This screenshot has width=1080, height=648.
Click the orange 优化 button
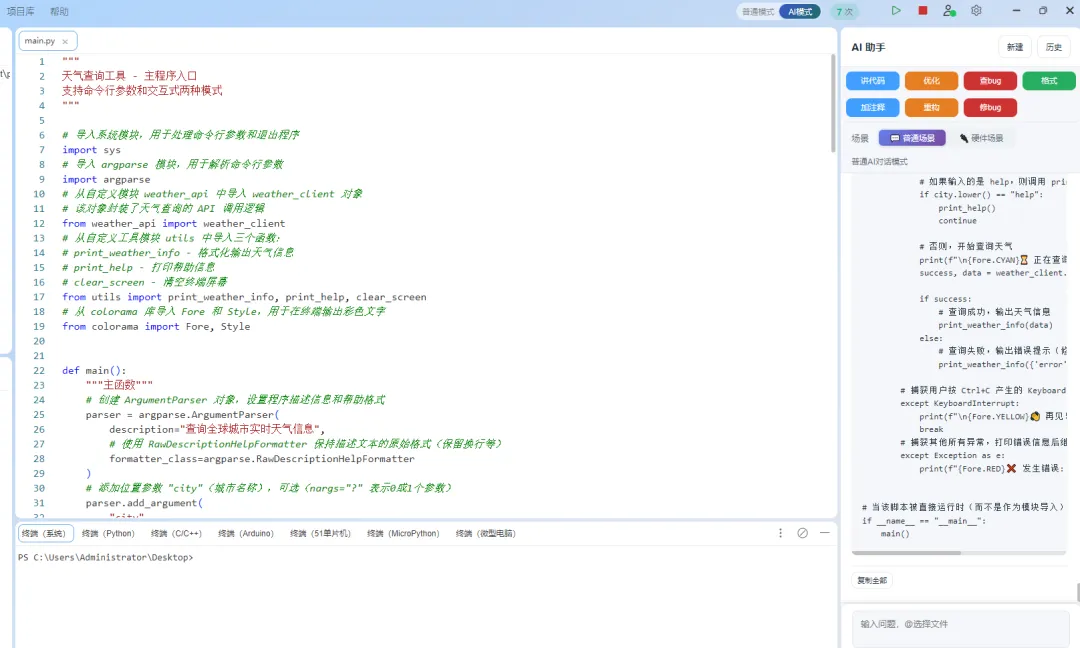pyautogui.click(x=931, y=81)
